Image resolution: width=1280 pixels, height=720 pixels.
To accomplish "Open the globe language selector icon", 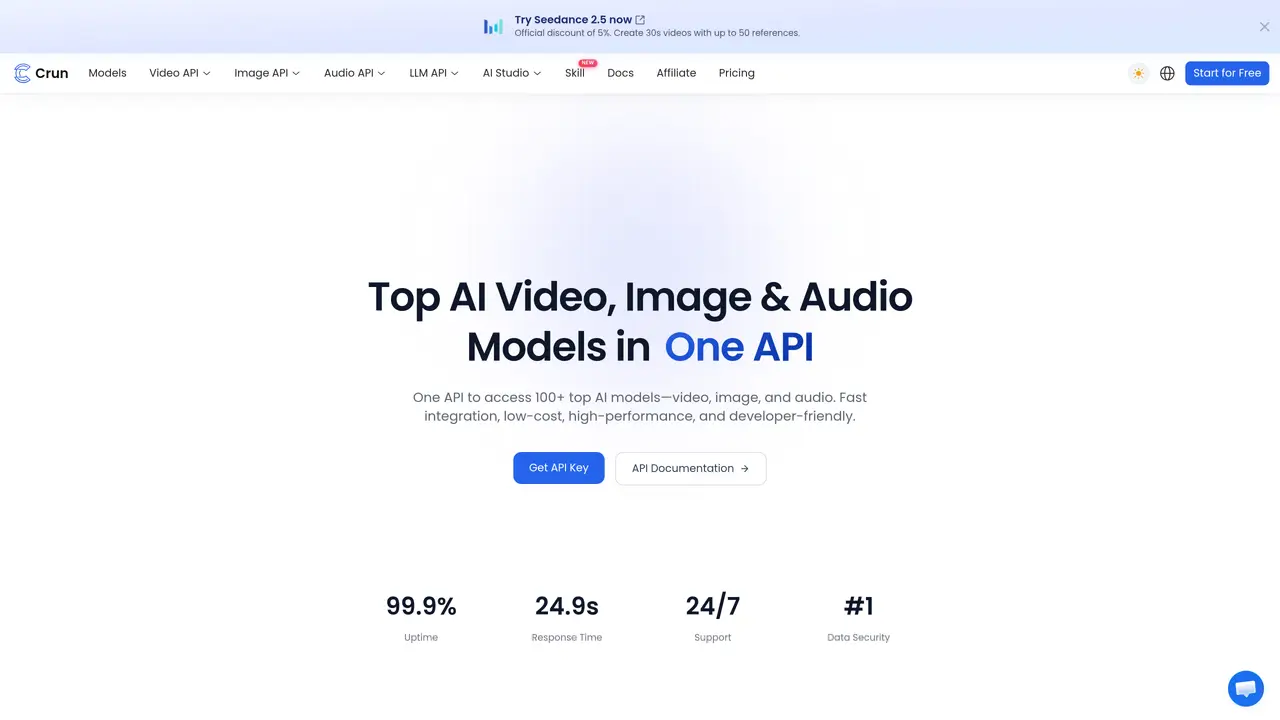I will tap(1167, 73).
